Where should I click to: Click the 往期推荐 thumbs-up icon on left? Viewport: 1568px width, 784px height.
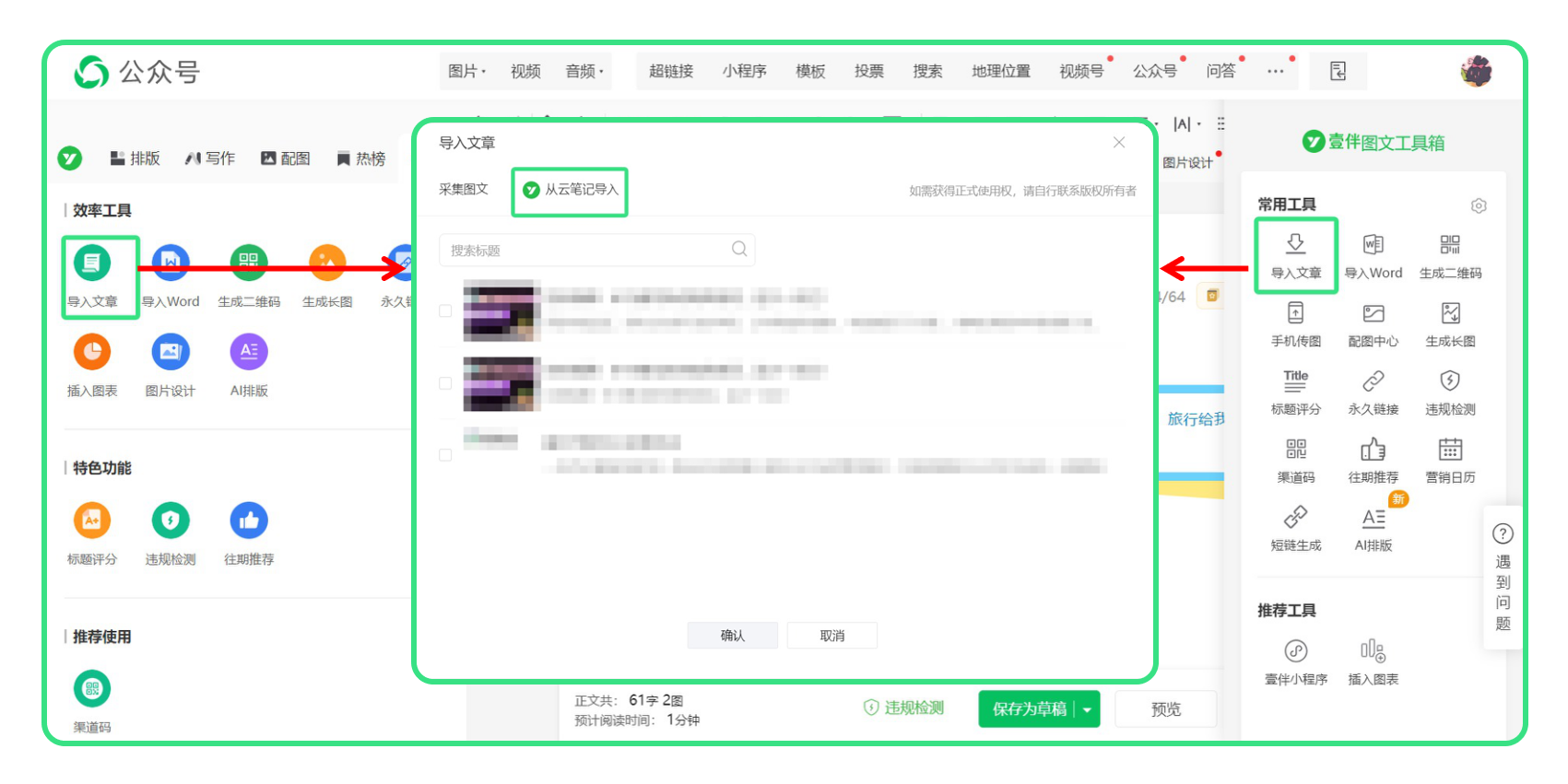pyautogui.click(x=249, y=521)
